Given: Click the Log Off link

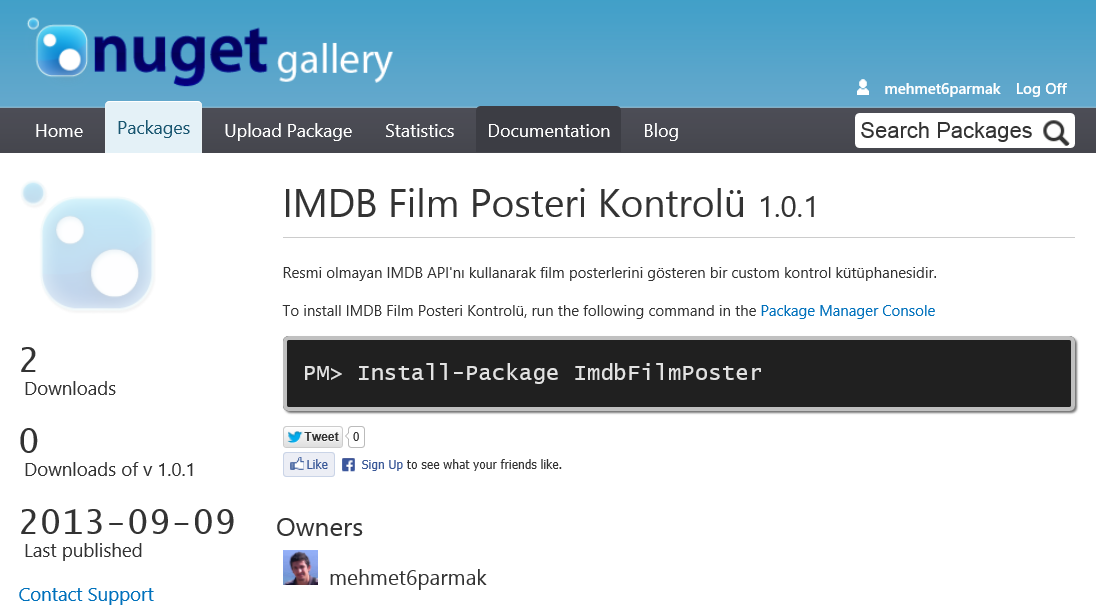Looking at the screenshot, I should tap(1041, 89).
